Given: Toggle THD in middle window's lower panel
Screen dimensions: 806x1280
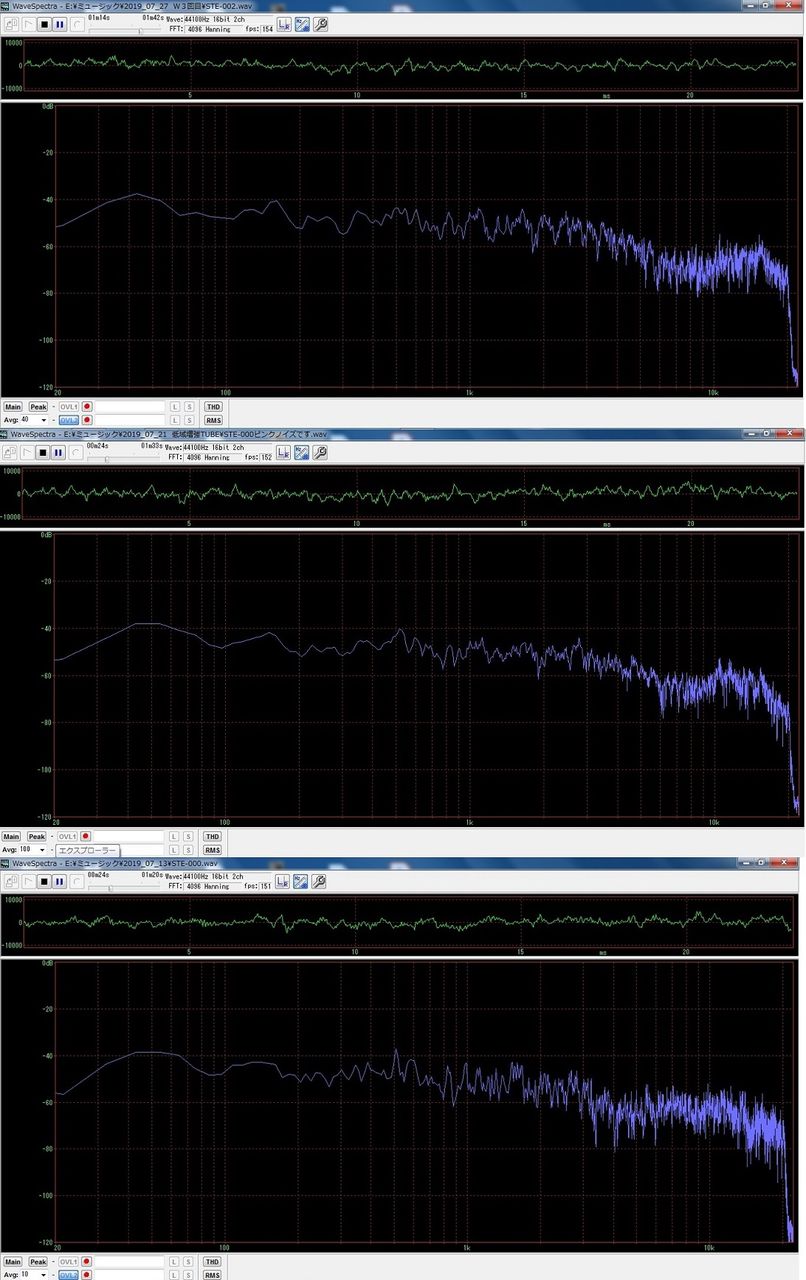Looking at the screenshot, I should coord(213,837).
